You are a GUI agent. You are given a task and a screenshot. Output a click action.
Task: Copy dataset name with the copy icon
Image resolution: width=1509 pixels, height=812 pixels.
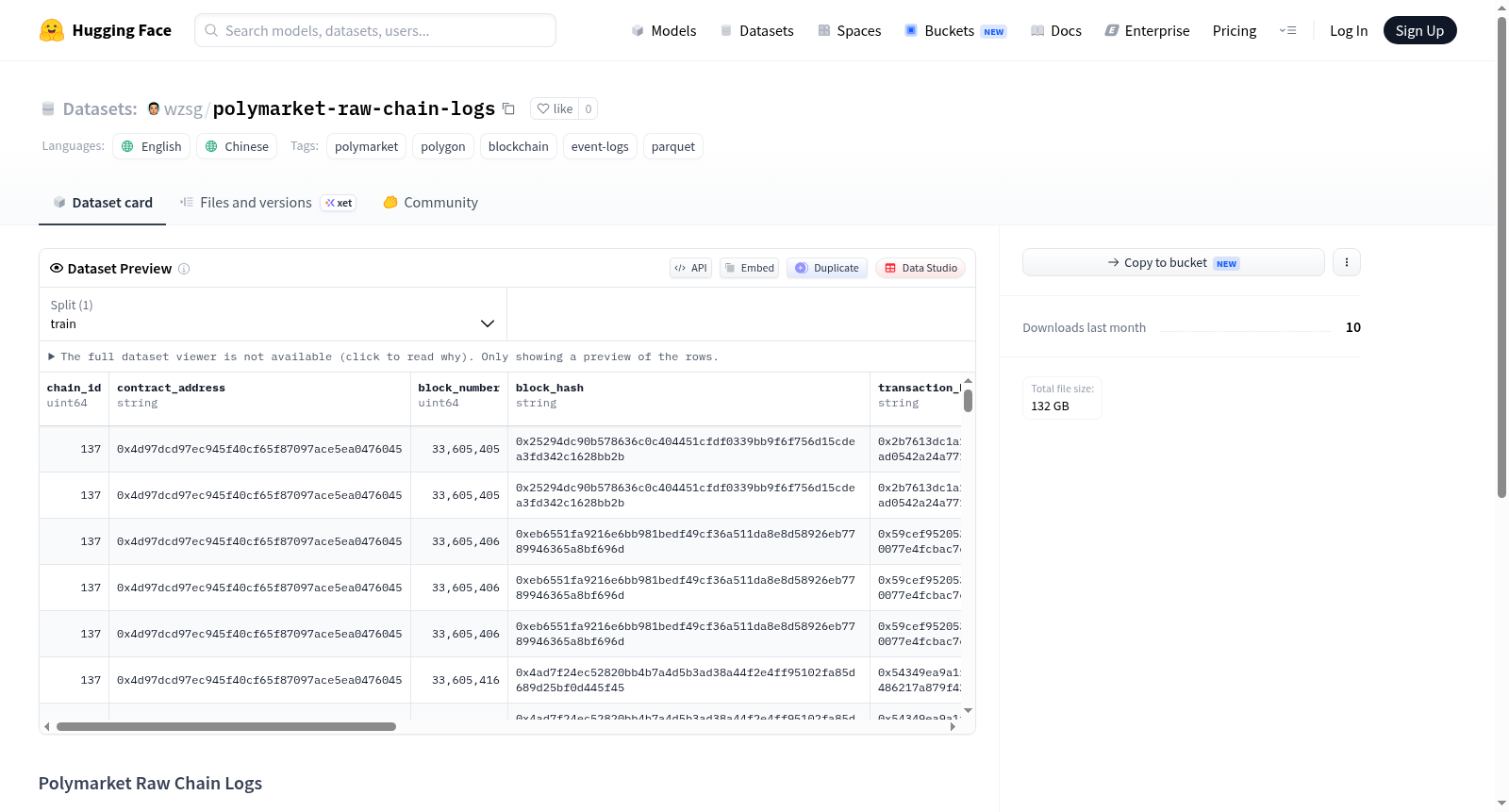508,108
